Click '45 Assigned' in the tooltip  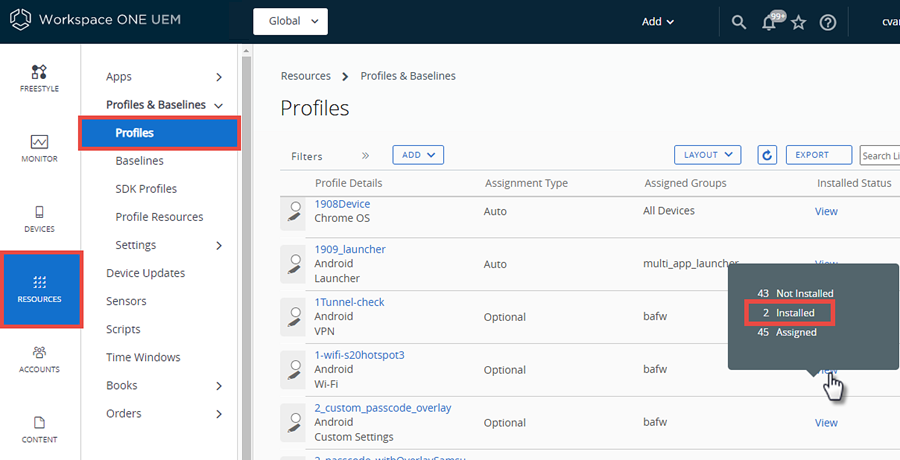click(787, 333)
